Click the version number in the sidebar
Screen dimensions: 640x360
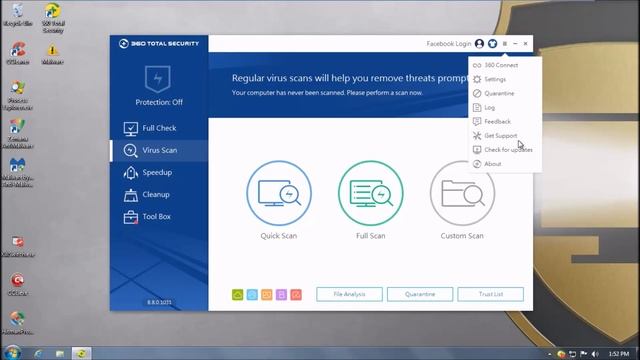coord(159,302)
